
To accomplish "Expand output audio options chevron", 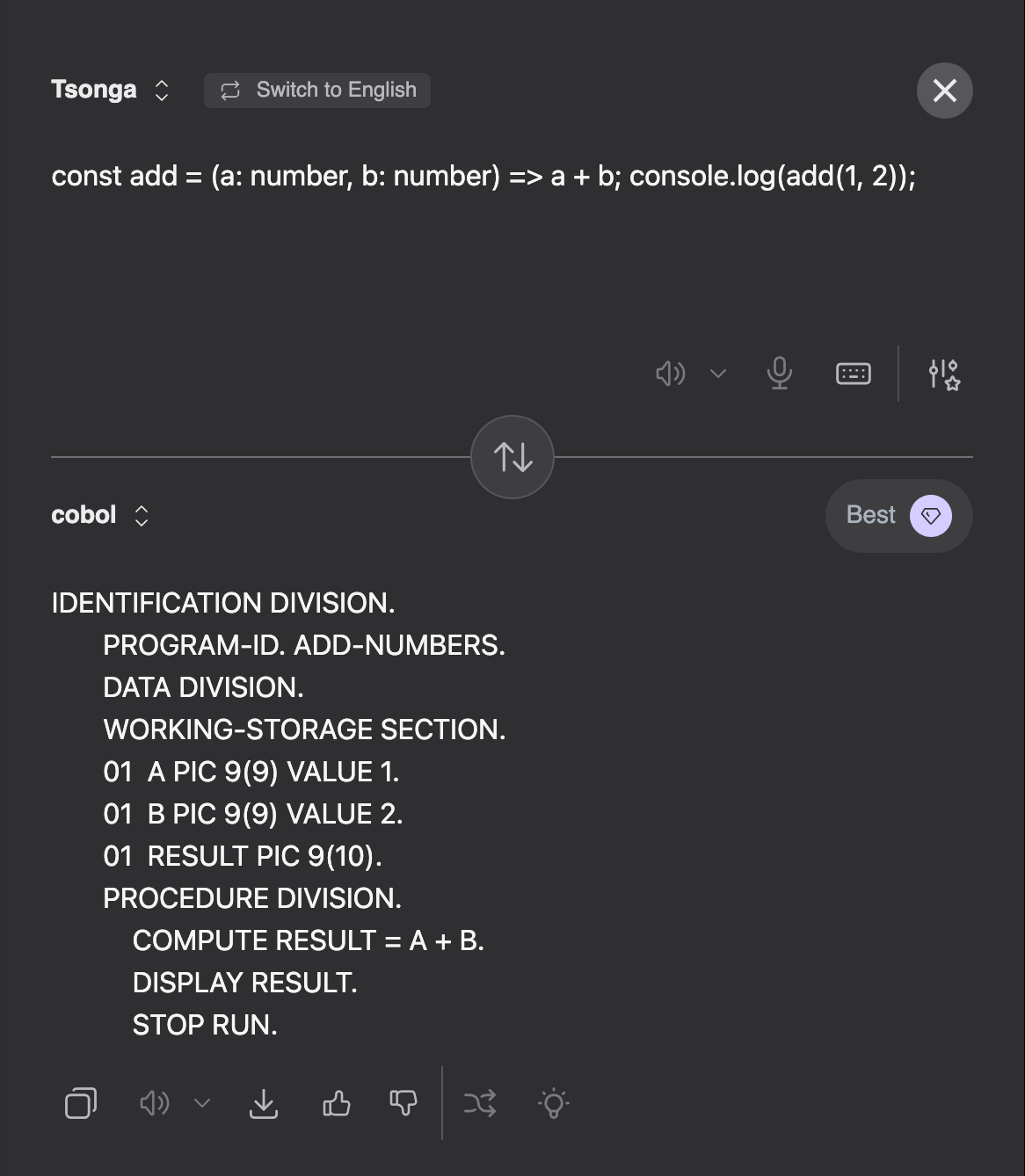I will coord(202,1103).
